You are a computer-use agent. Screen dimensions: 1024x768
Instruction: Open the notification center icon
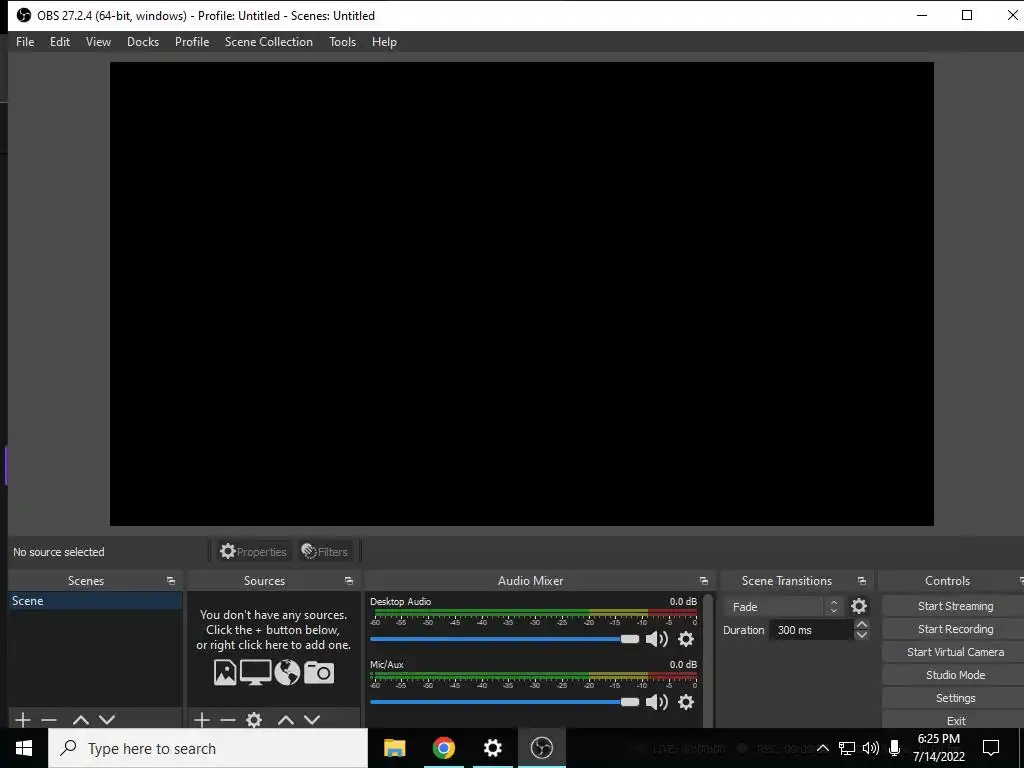pyautogui.click(x=991, y=748)
